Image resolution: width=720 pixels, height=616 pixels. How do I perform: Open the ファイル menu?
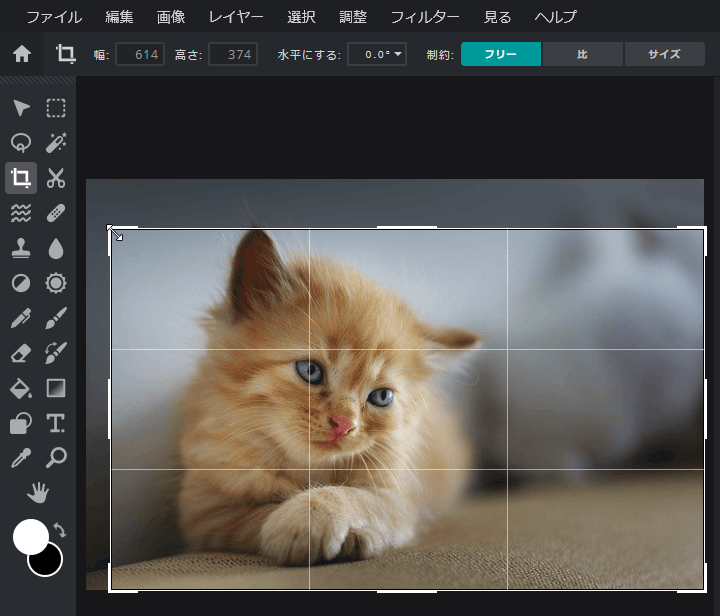(54, 17)
